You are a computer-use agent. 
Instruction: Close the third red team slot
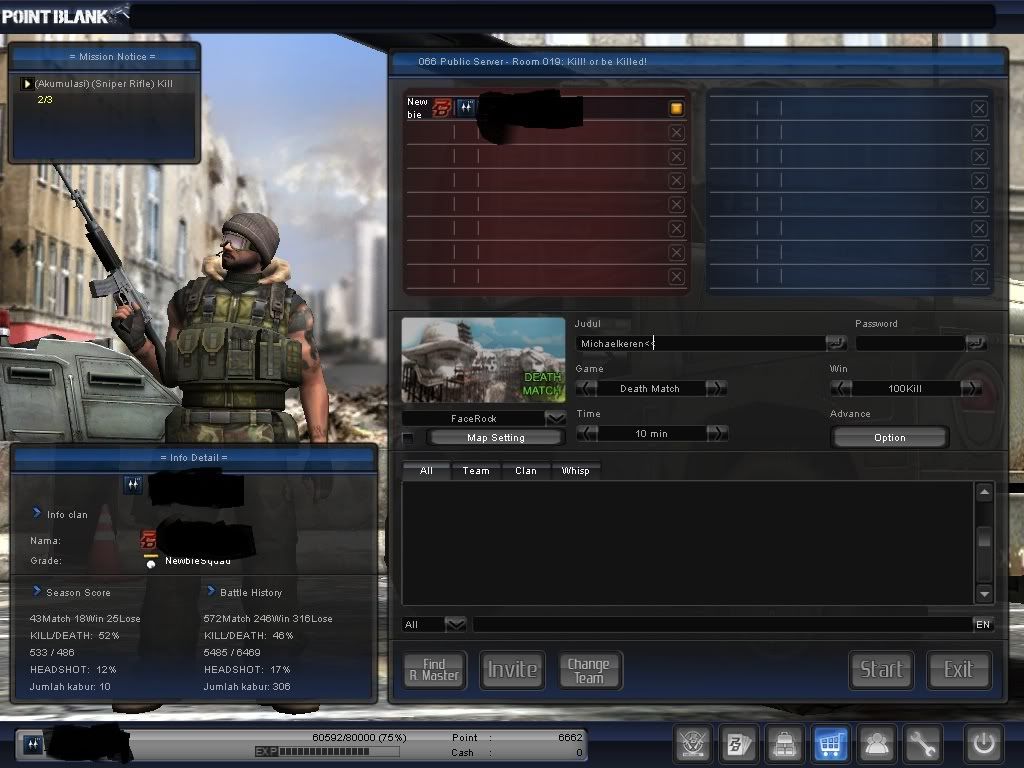tap(677, 157)
